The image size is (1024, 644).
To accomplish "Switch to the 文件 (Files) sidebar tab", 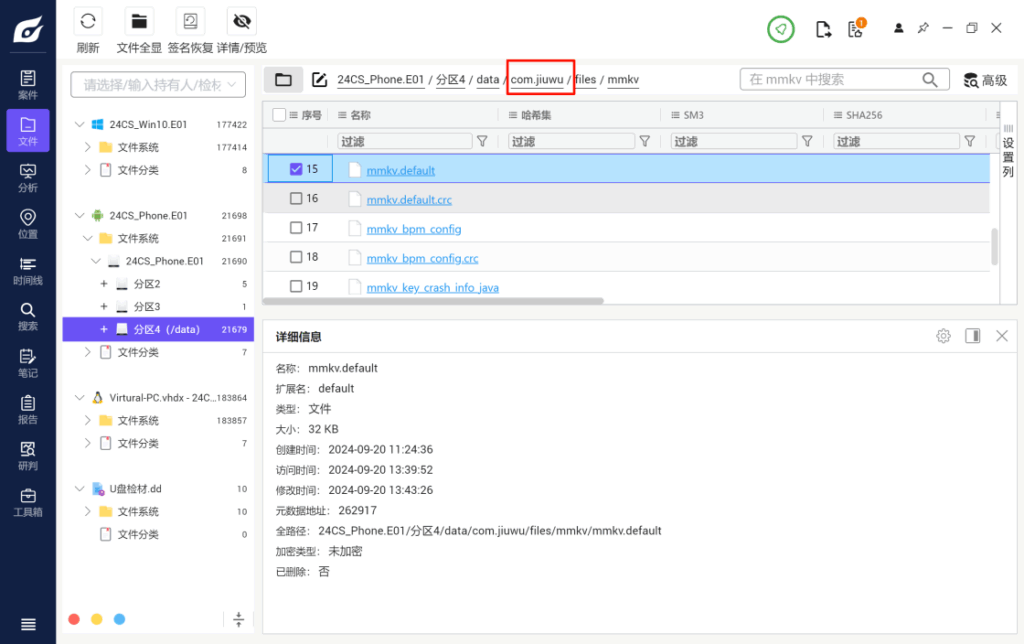I will (x=26, y=130).
